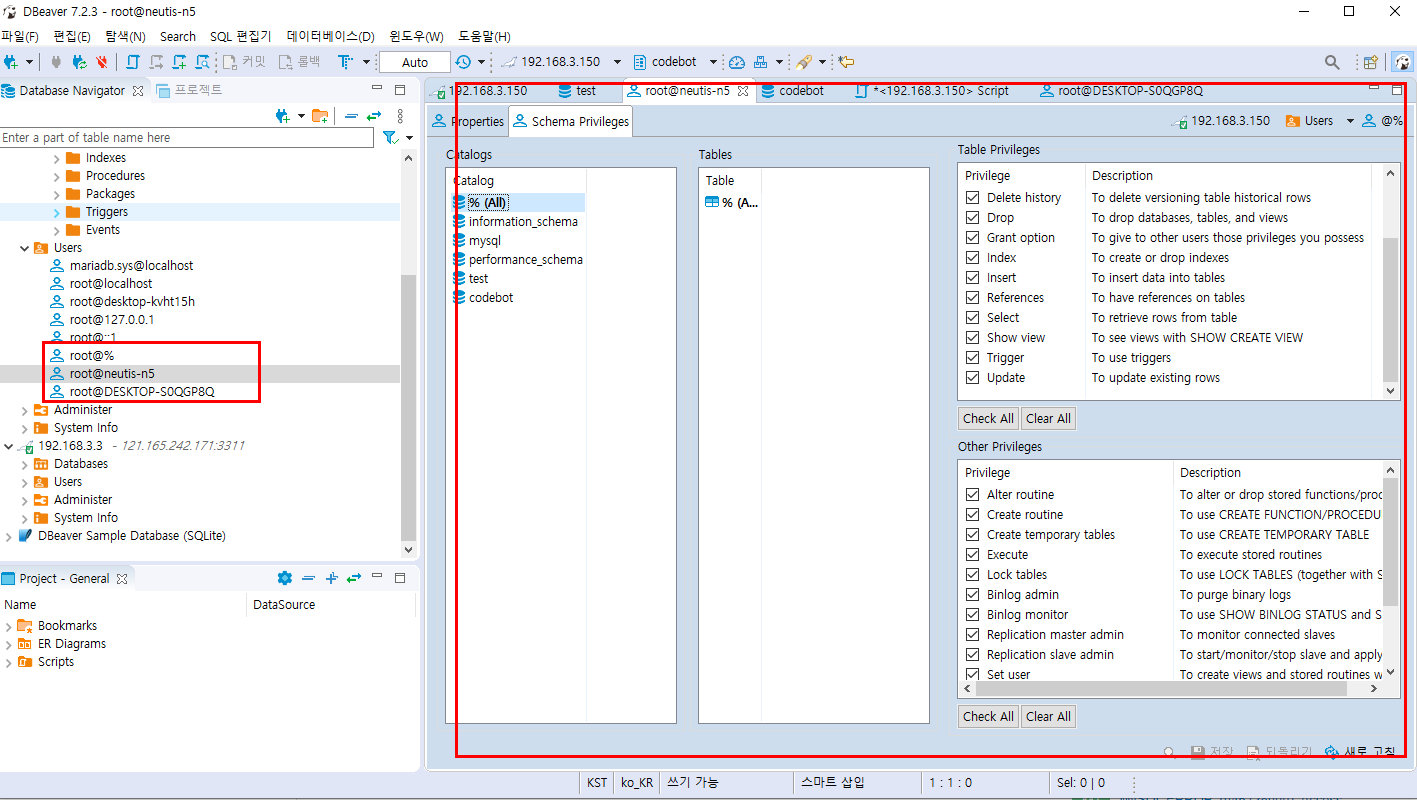This screenshot has height=800, width=1417.
Task: Uncheck the Delete history privilege
Action: point(972,198)
